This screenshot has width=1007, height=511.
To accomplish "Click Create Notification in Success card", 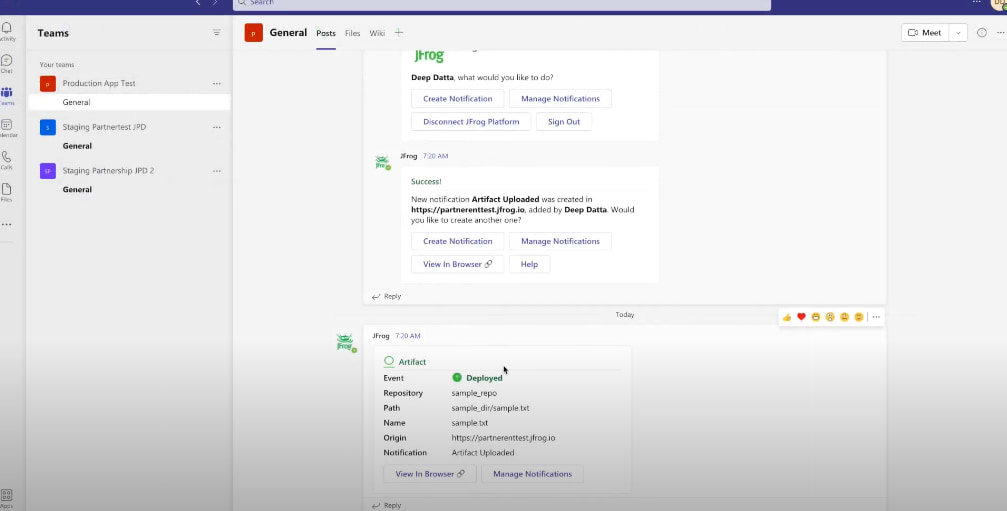I will click(x=457, y=241).
